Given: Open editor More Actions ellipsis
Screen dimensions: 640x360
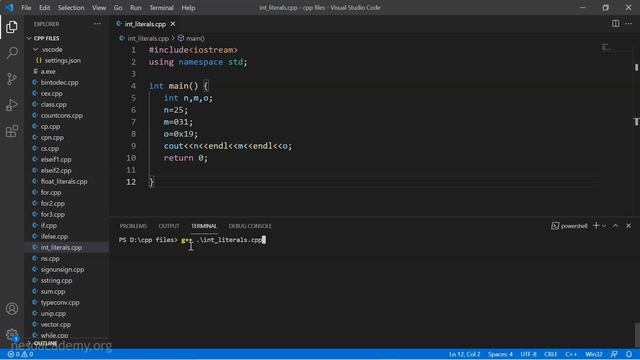Looking at the screenshot, I should point(628,24).
